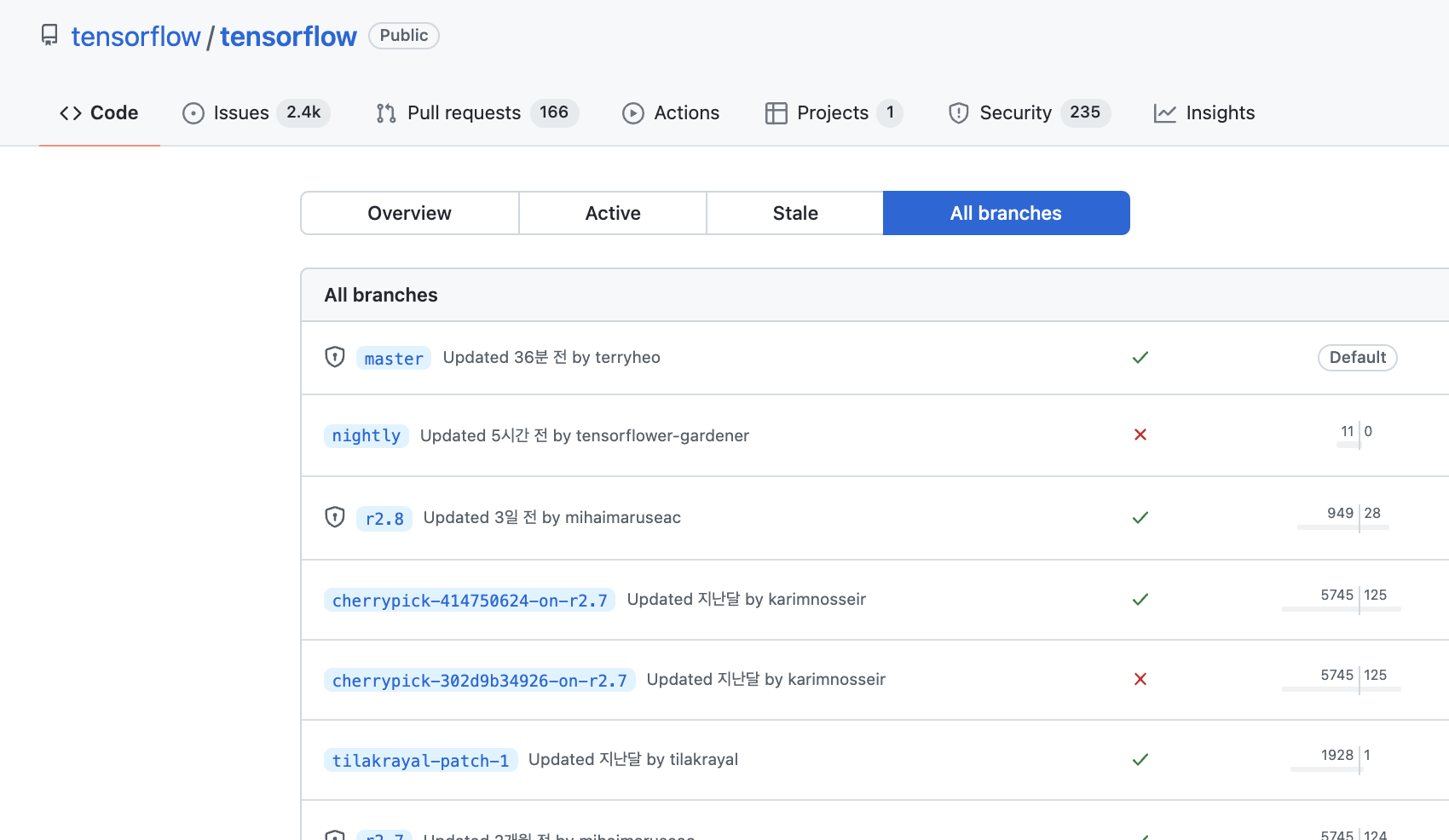
Task: Switch to the Stale branches view
Action: pos(795,213)
